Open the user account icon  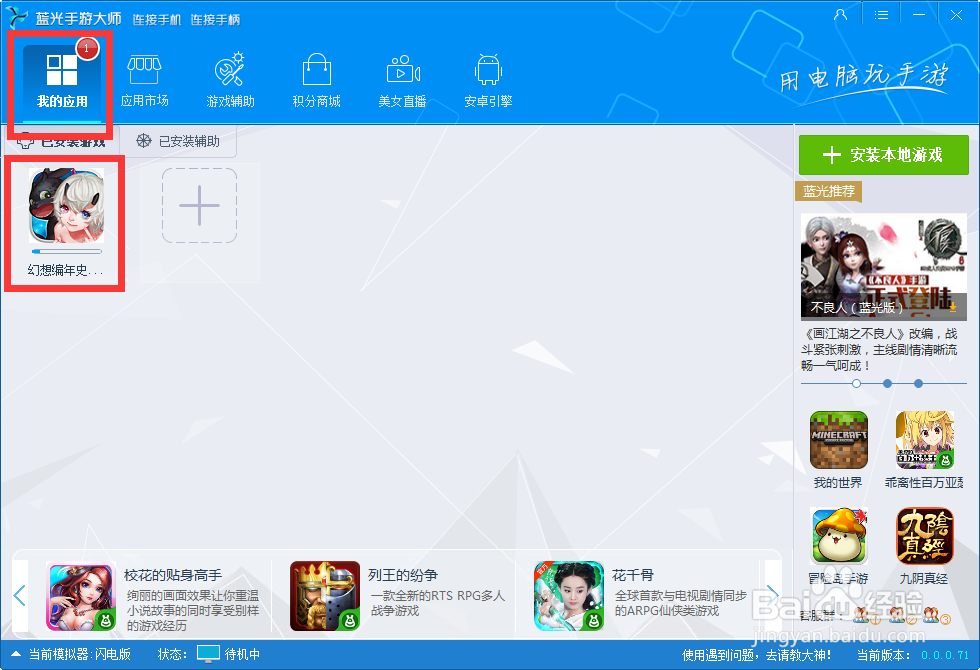tap(841, 15)
